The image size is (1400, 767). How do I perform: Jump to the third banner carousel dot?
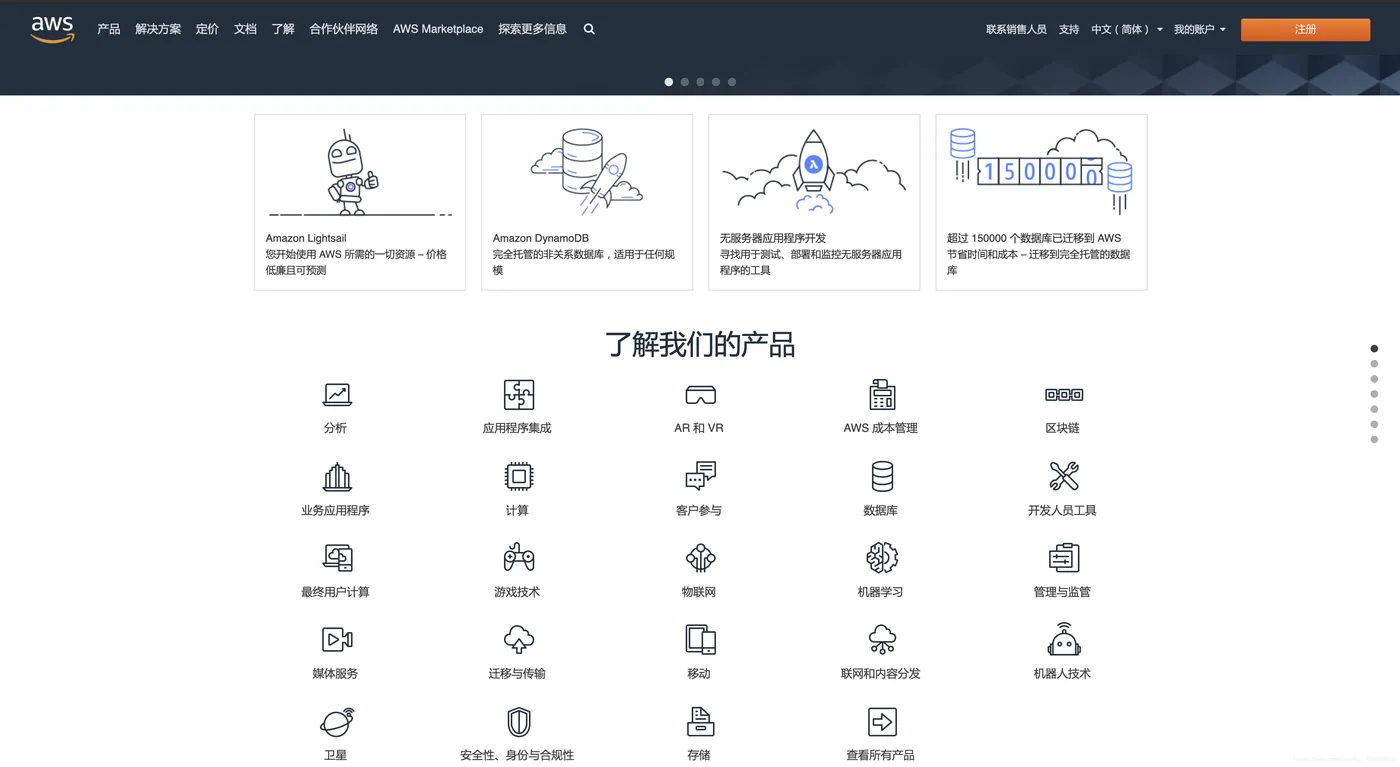click(700, 82)
